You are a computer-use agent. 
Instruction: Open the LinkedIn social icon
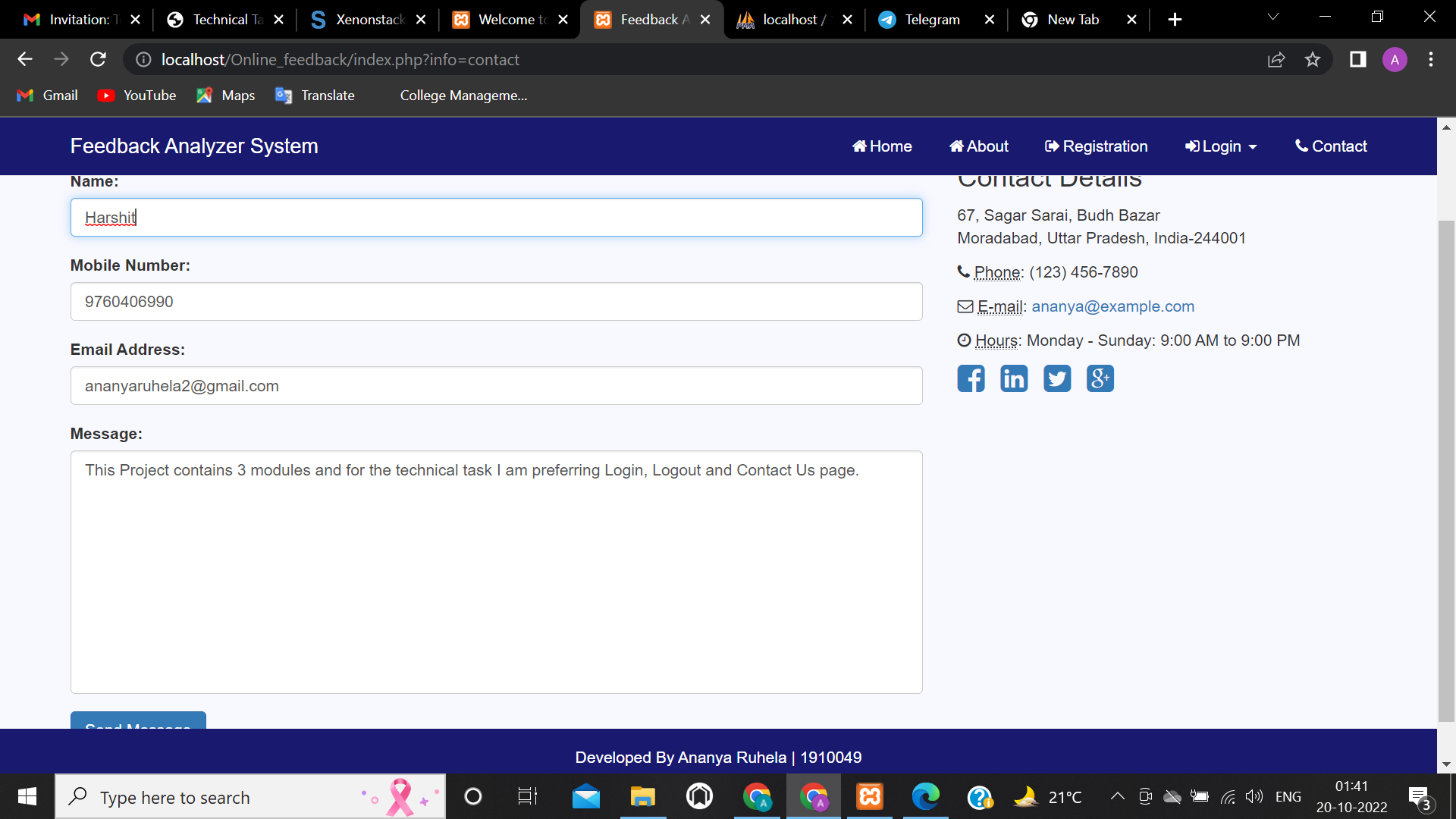(x=1014, y=378)
